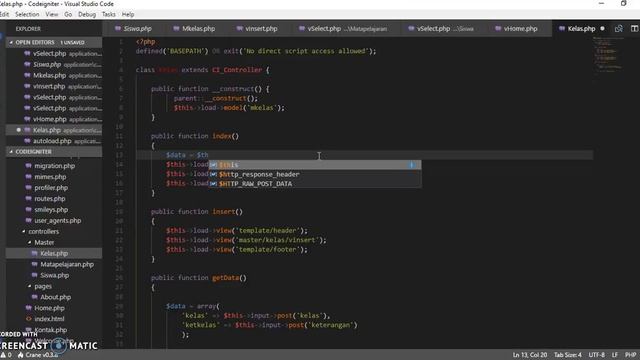
Task: Click Ln 13, Col 20 in status bar
Action: (530, 355)
